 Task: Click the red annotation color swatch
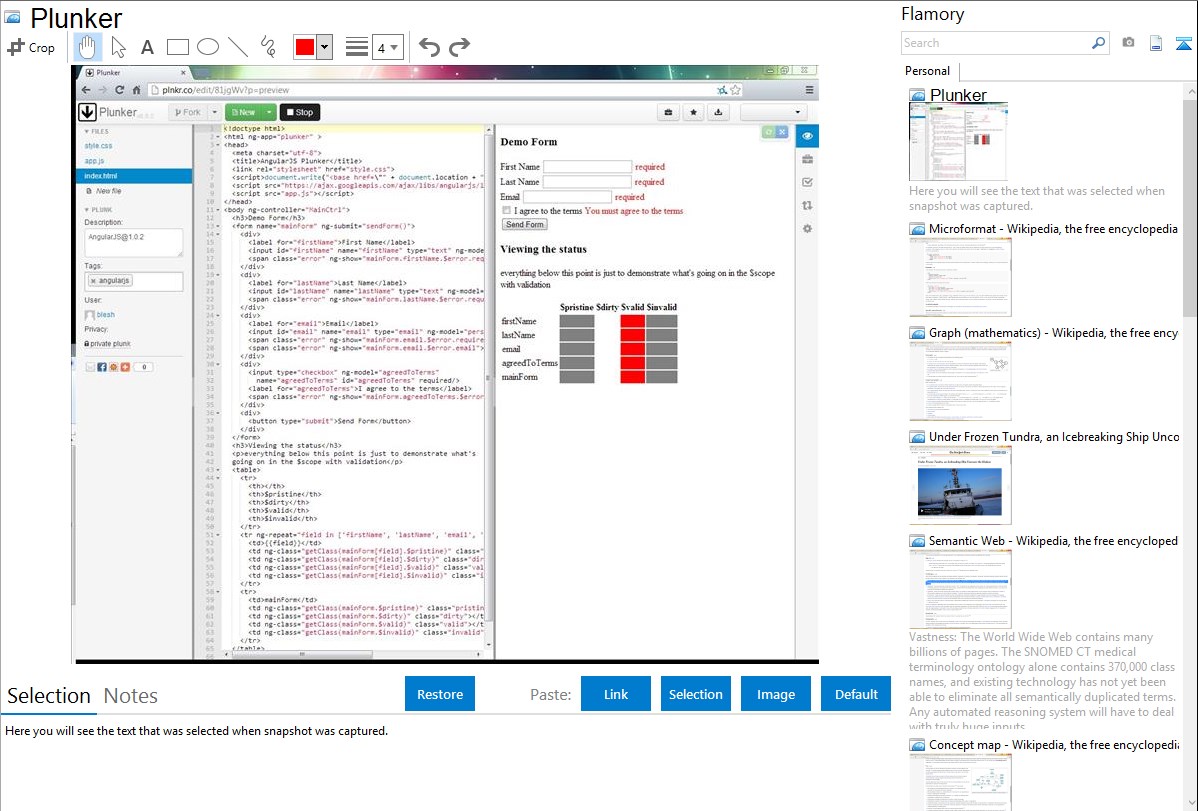click(305, 47)
